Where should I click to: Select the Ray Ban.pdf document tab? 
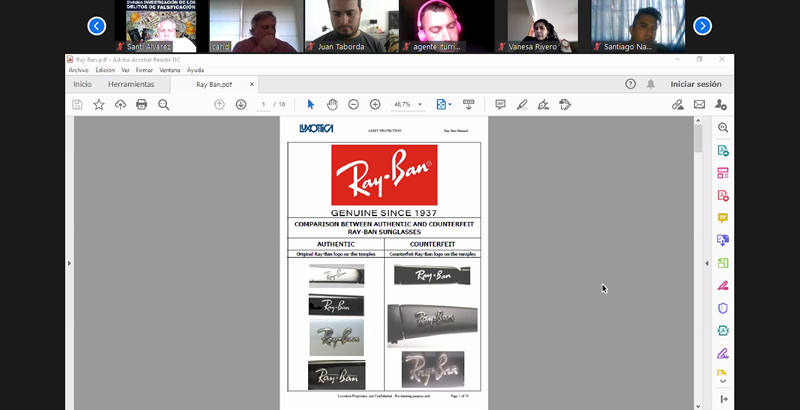[x=214, y=85]
